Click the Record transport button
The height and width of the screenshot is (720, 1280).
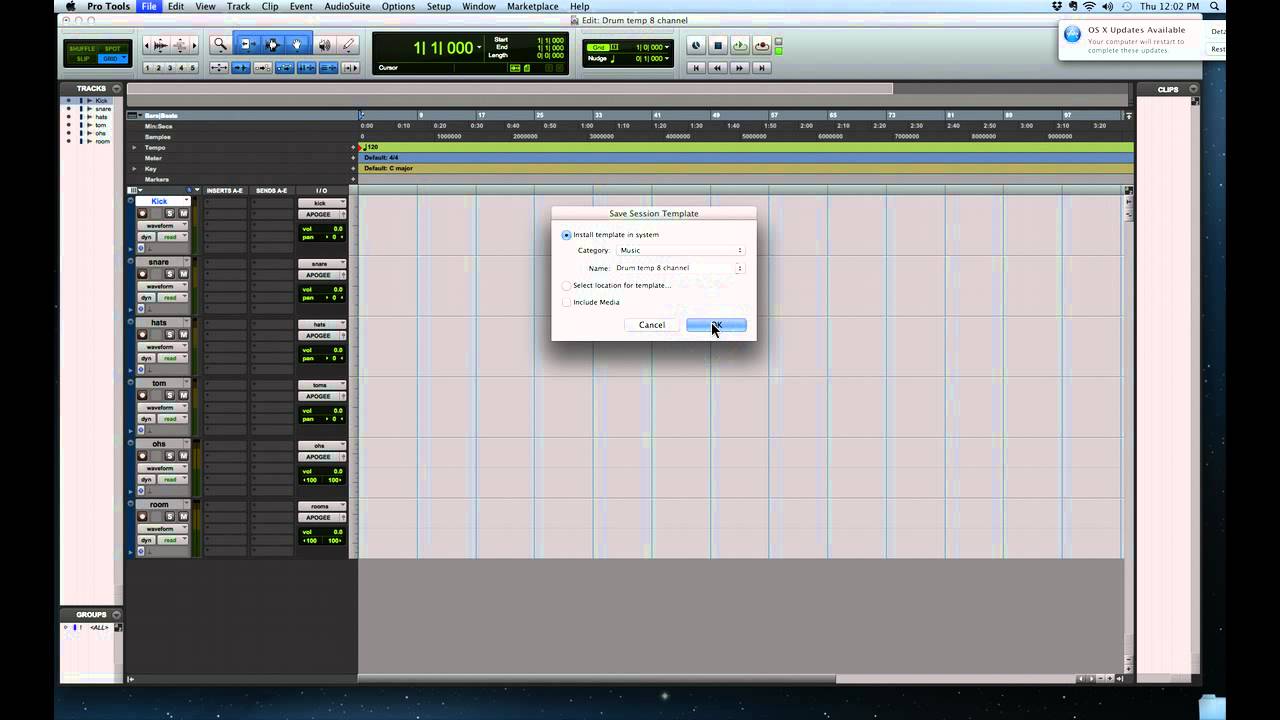click(762, 46)
